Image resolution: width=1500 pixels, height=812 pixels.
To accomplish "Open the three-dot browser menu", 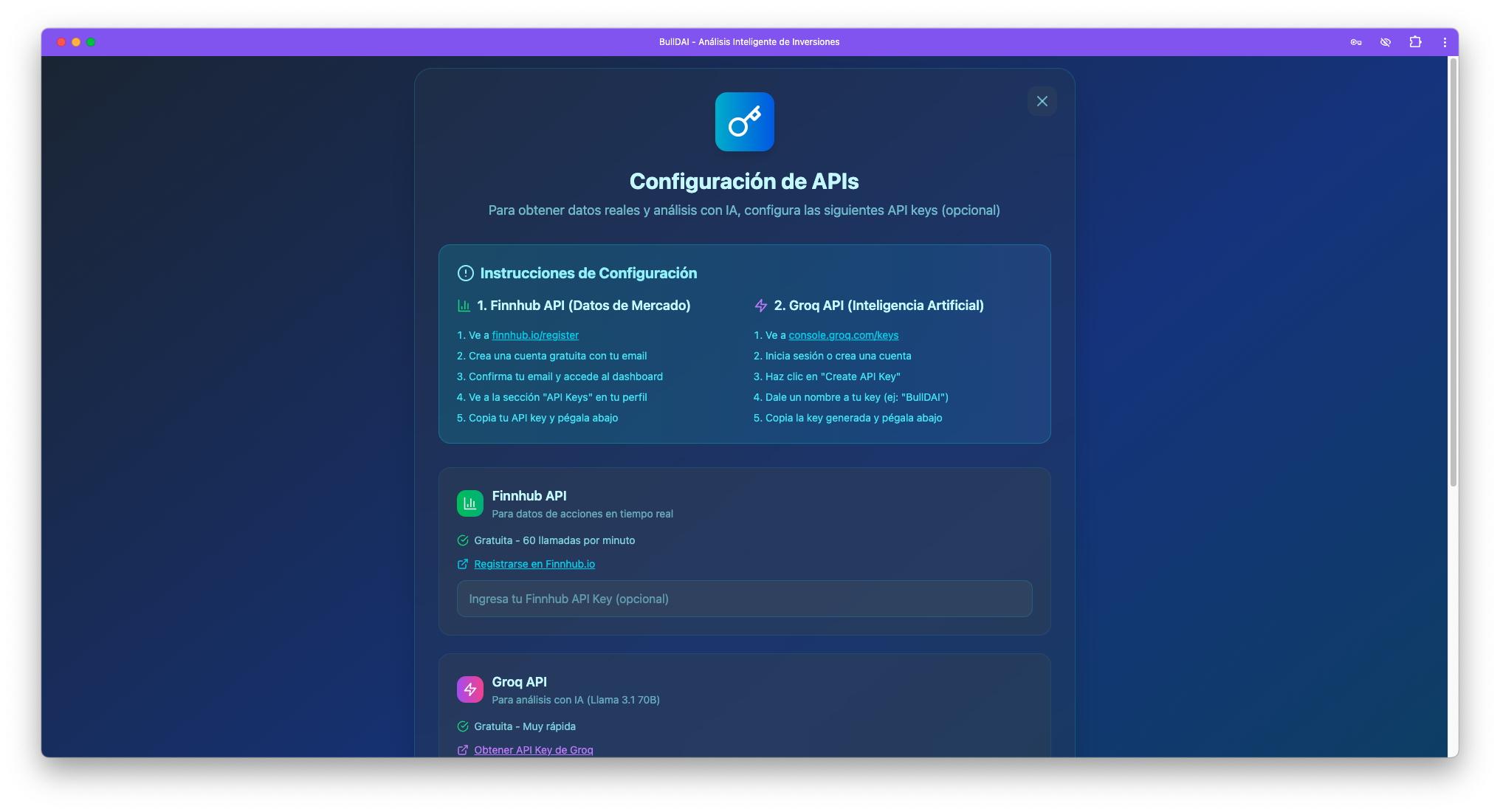I will (x=1444, y=42).
